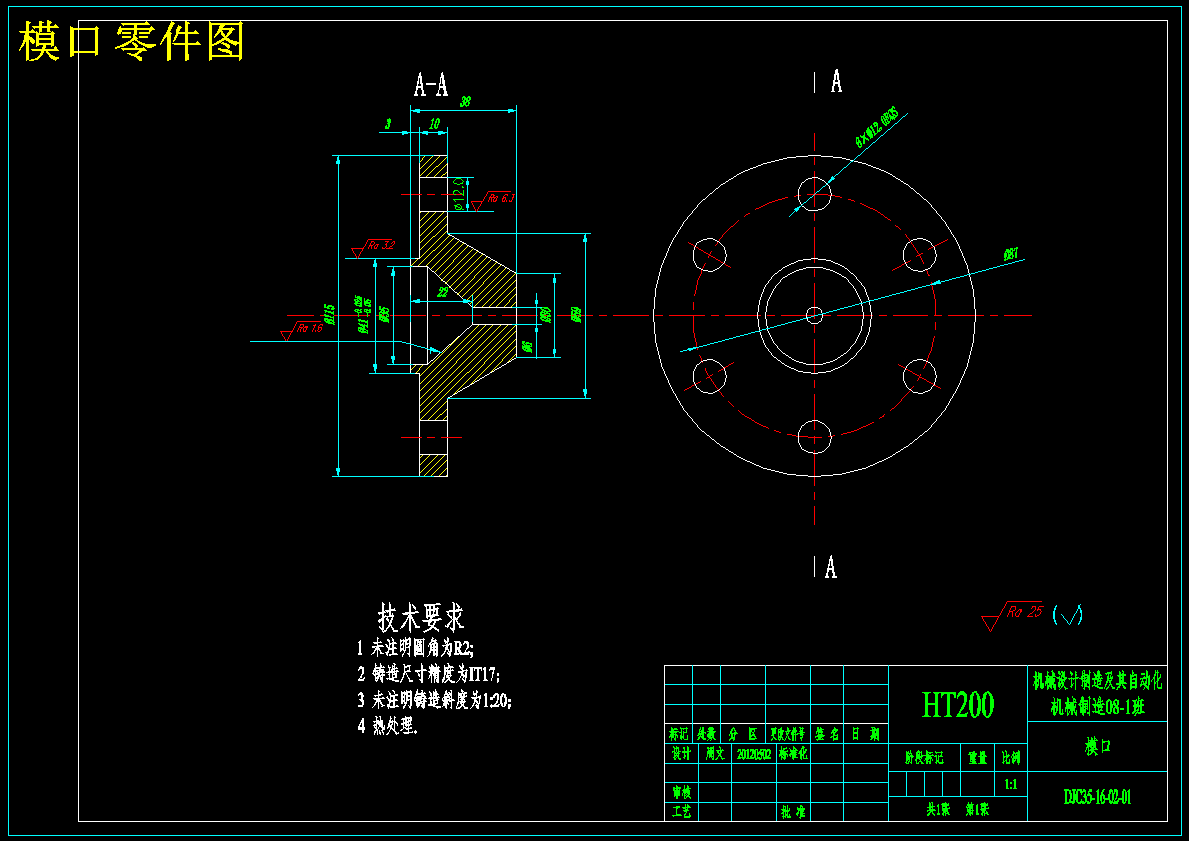Image resolution: width=1189 pixels, height=841 pixels.
Task: Select the "技术要求" heading
Action: click(422, 618)
